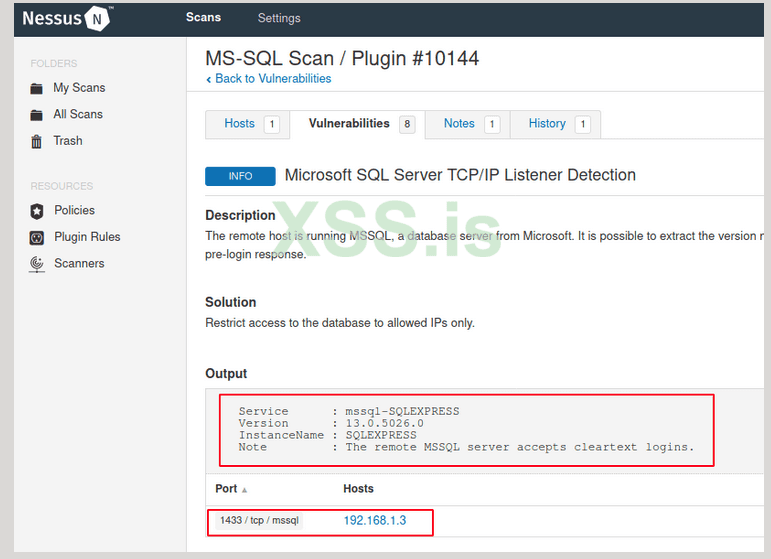The height and width of the screenshot is (559, 771).
Task: Click the cleartext logins Note line
Action: point(466,447)
